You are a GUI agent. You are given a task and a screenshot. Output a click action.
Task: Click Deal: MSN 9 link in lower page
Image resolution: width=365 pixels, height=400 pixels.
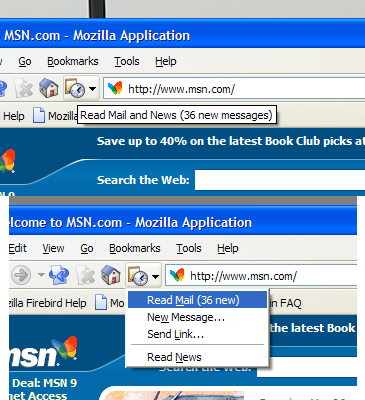click(44, 383)
